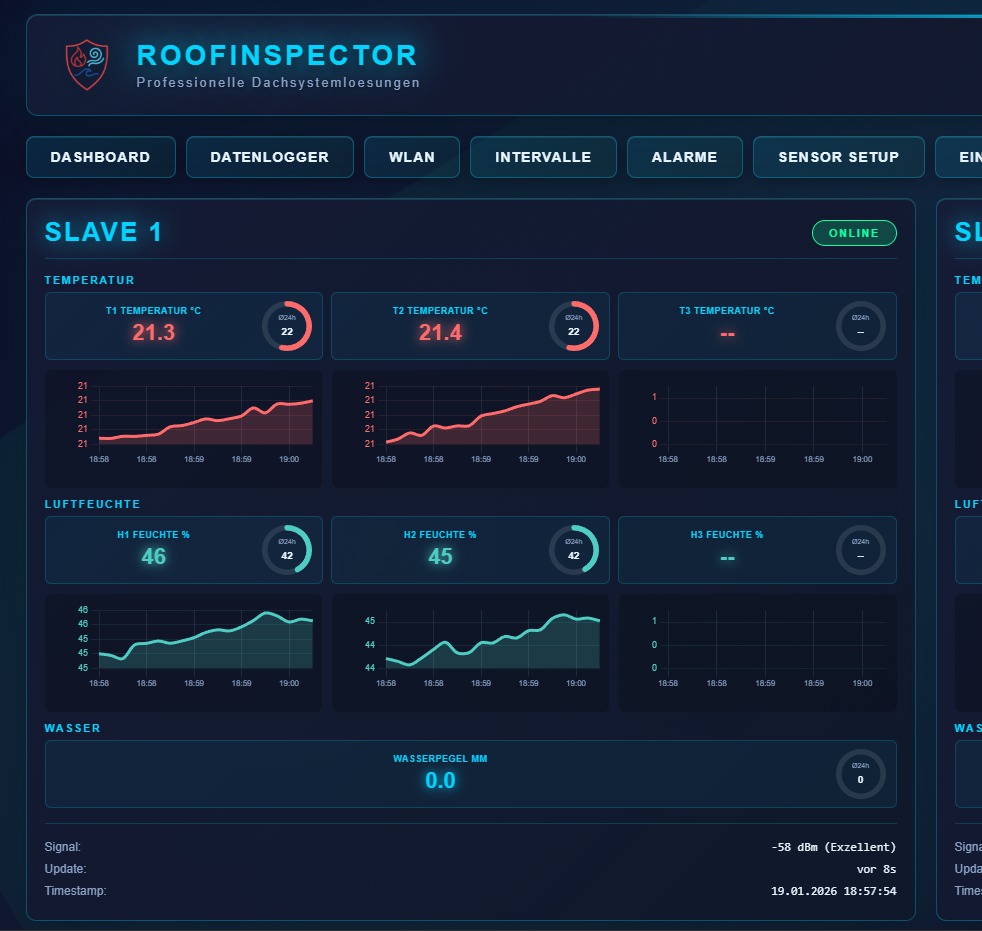The image size is (982, 931).
Task: Switch to the SENSOR SETUP tab
Action: point(838,157)
